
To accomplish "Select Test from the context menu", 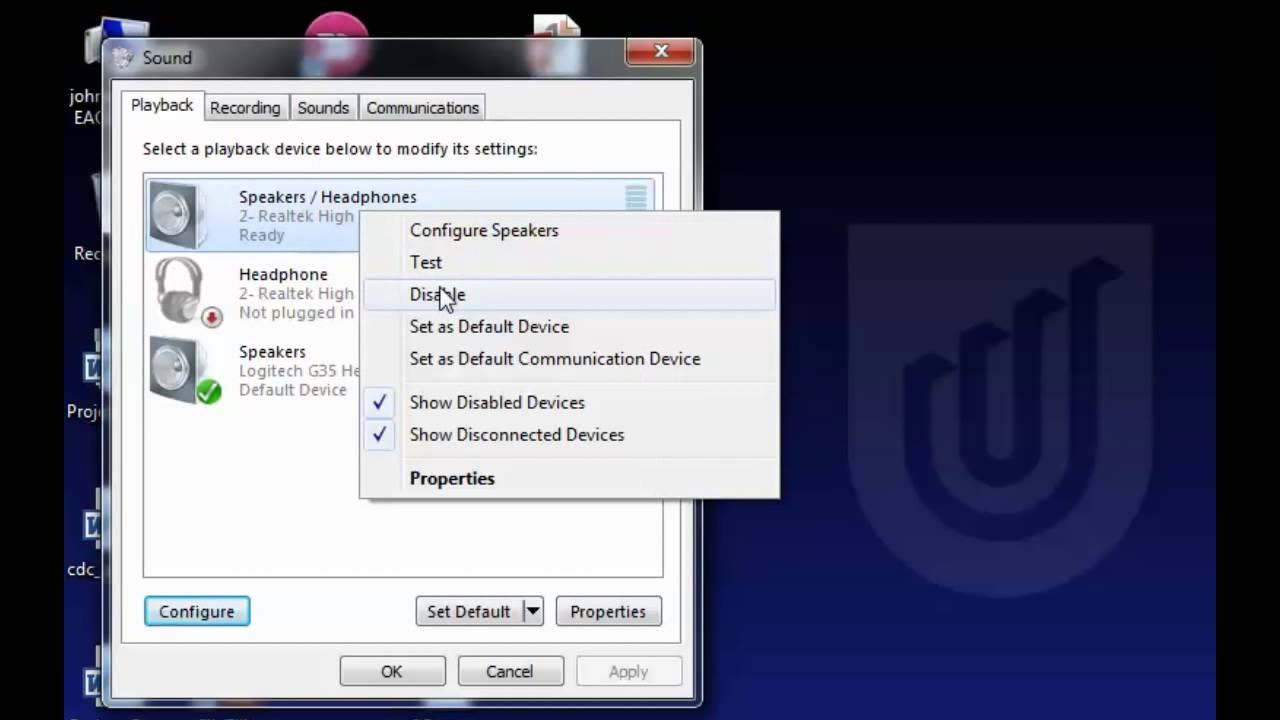I will pos(426,262).
